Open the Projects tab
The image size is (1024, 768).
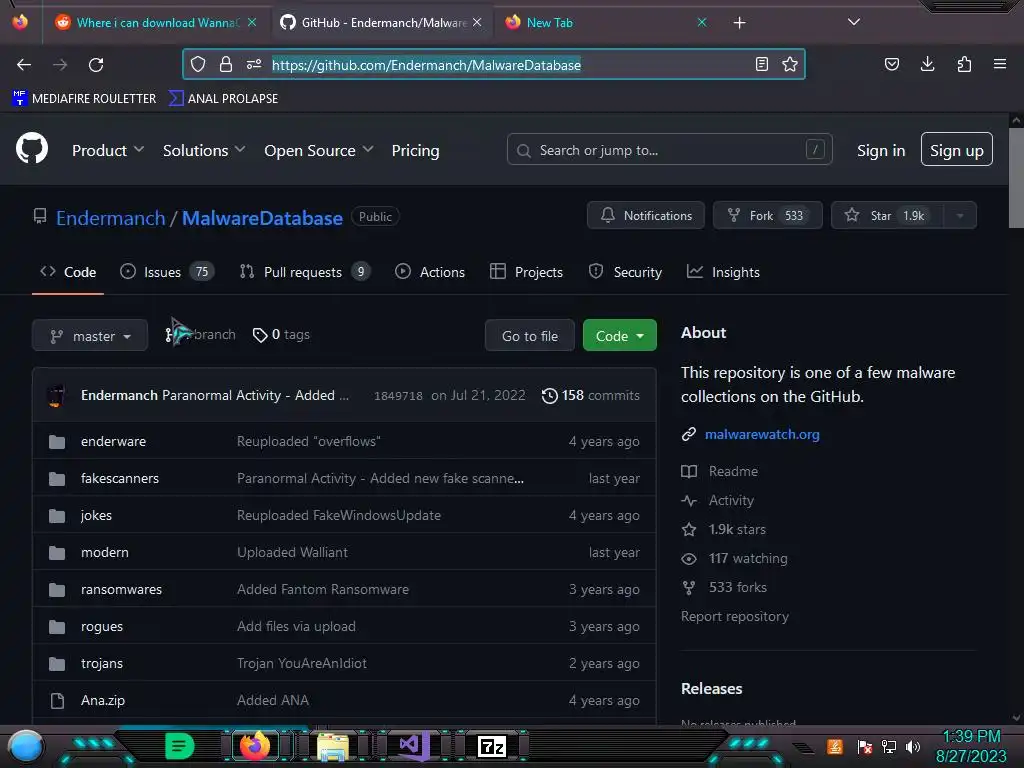coord(526,272)
